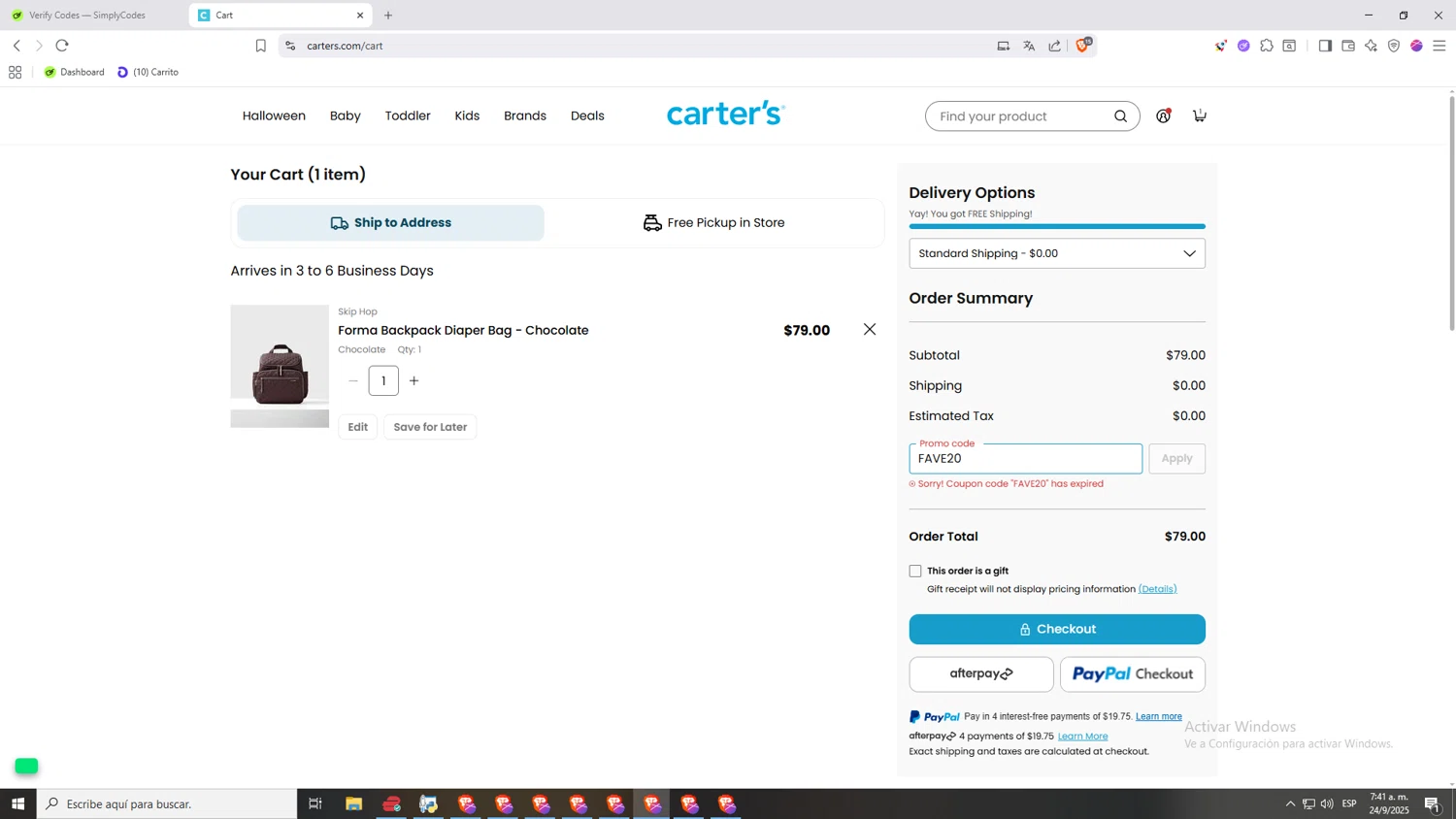Edit the Forma Backpack item

[x=358, y=427]
